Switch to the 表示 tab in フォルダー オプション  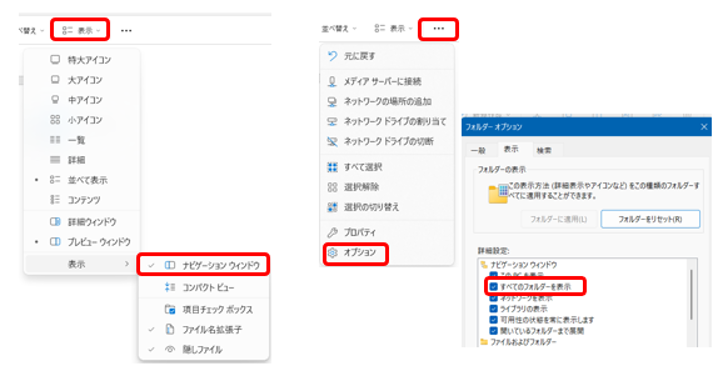(x=511, y=149)
